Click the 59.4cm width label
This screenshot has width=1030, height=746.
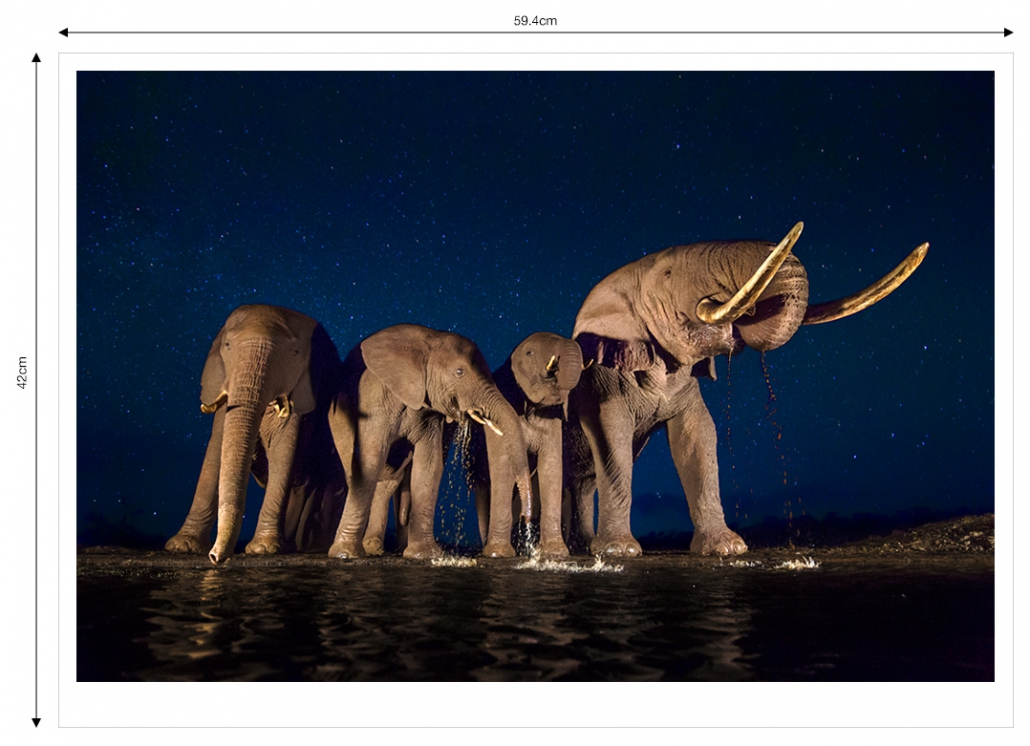click(x=535, y=21)
